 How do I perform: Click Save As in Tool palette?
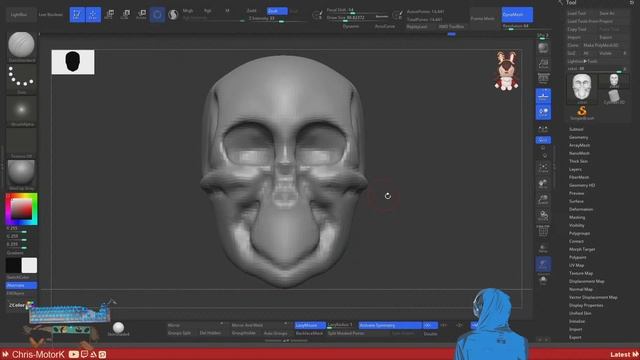coord(607,13)
